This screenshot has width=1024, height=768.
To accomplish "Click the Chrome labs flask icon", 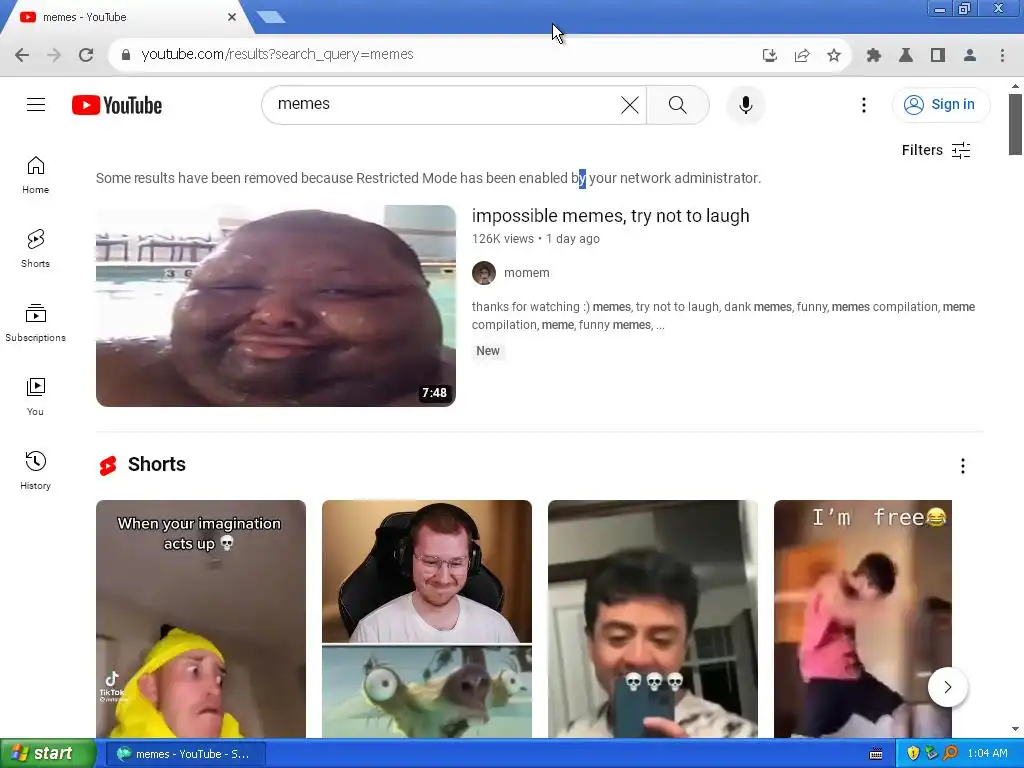I will click(x=906, y=56).
